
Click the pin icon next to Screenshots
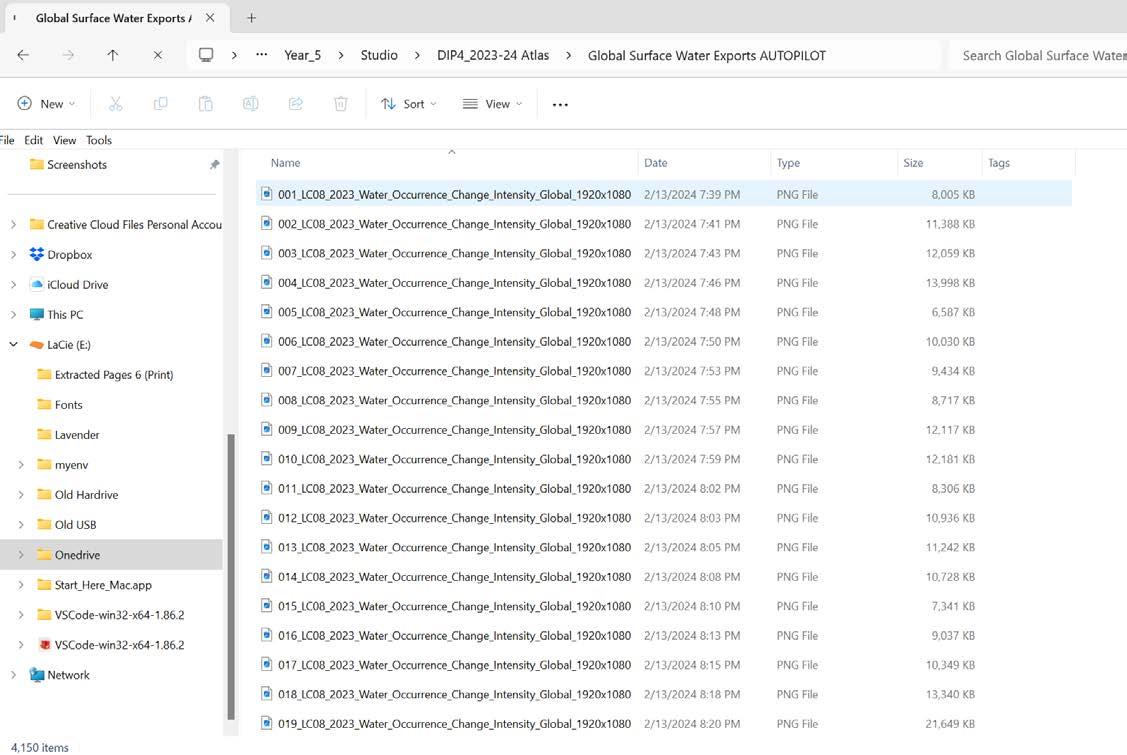coord(214,165)
